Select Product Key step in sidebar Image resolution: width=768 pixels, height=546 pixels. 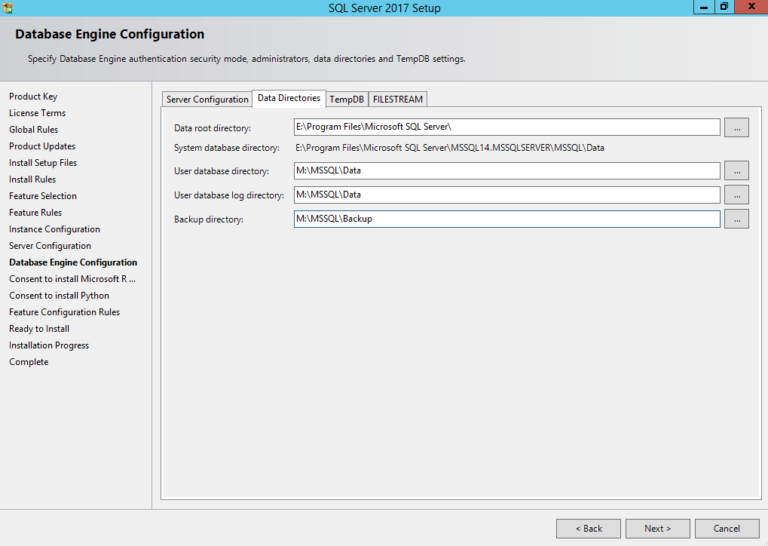coord(33,96)
